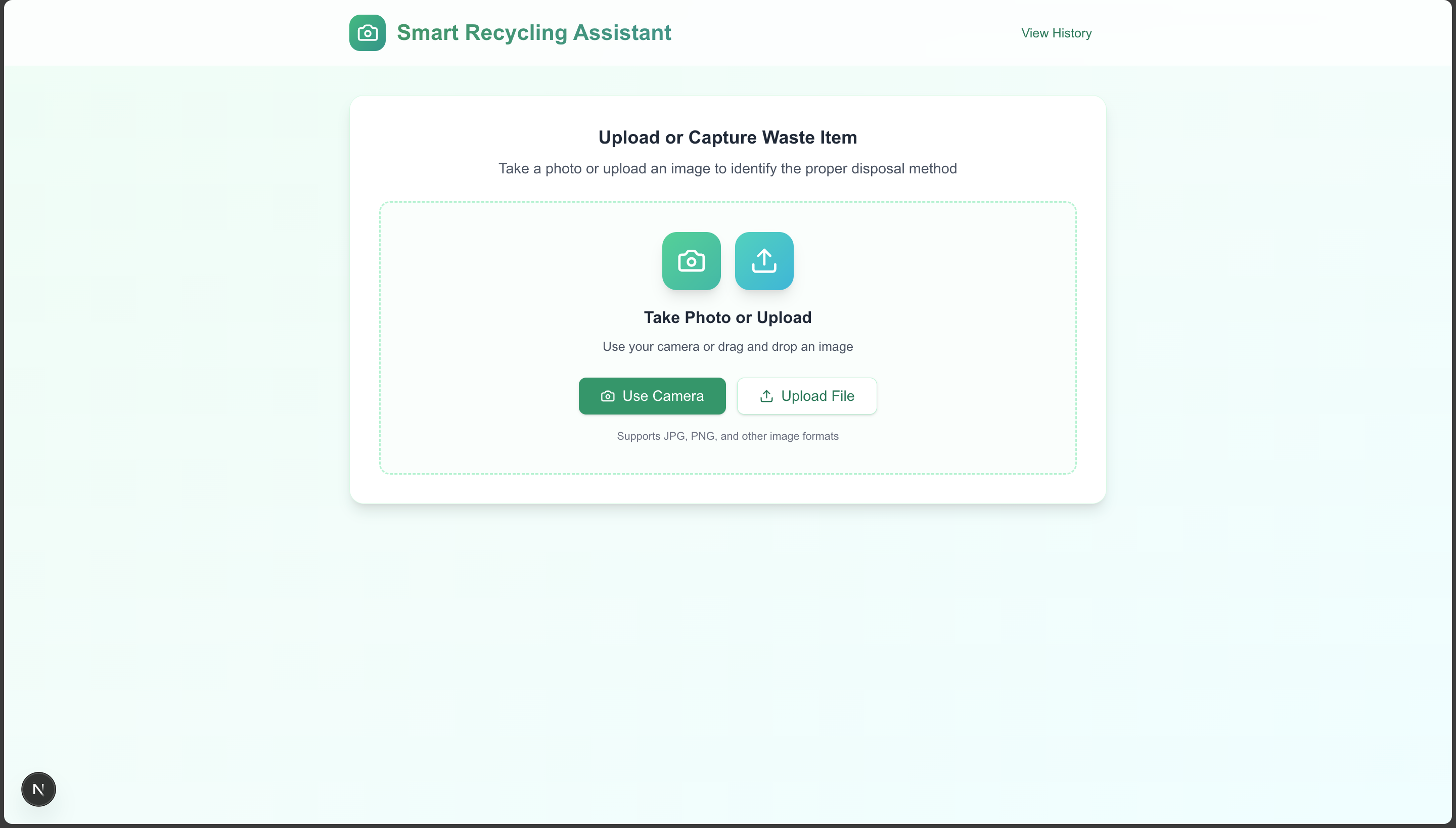Click the white card's bottom padding area
The height and width of the screenshot is (828, 1456).
click(x=727, y=489)
